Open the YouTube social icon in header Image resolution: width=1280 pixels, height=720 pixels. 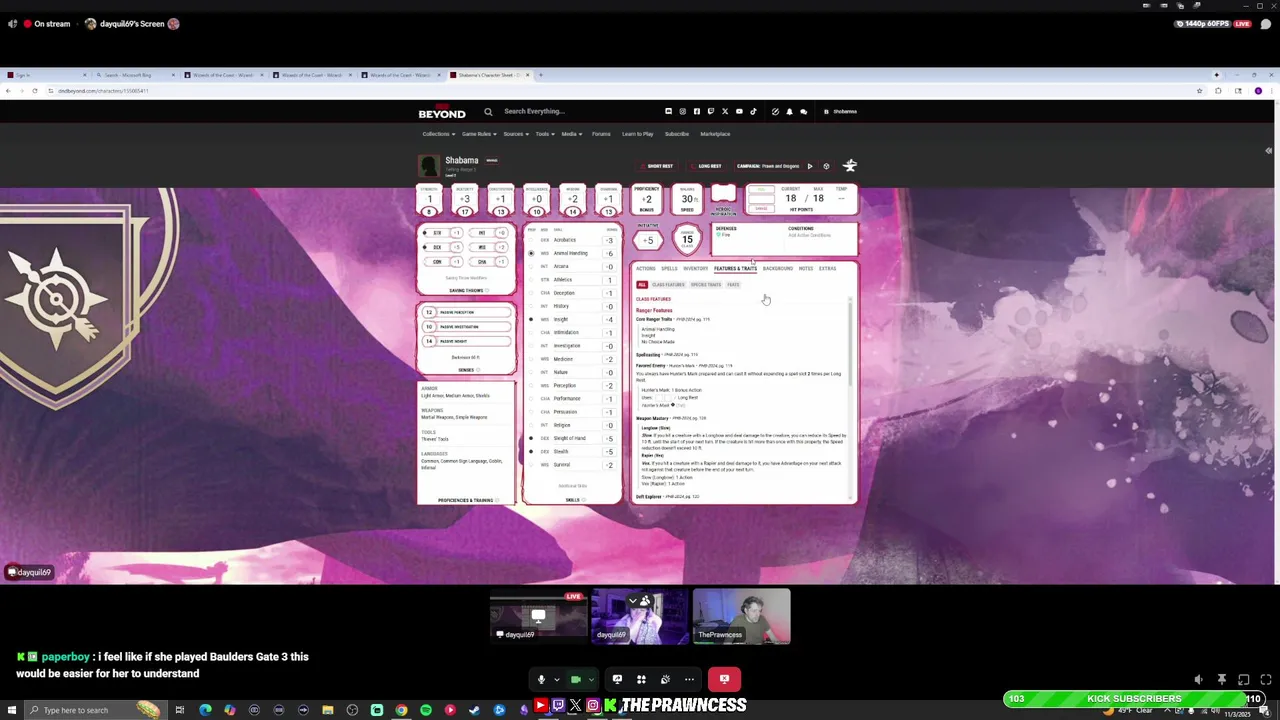[x=739, y=112]
